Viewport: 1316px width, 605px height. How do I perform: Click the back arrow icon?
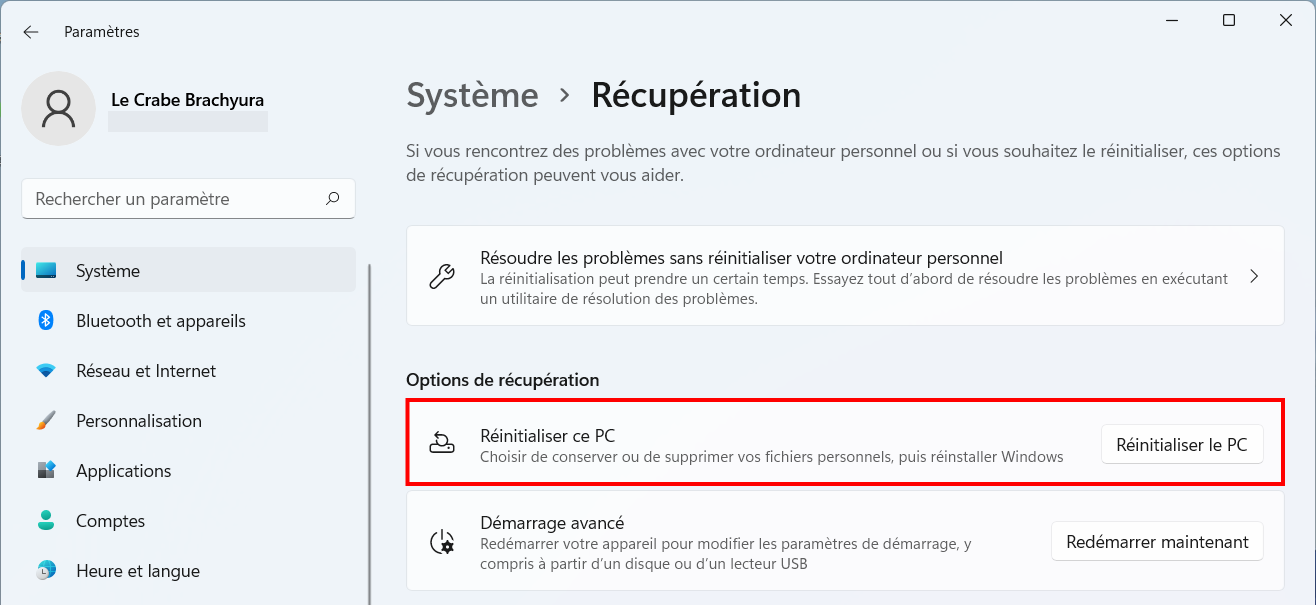click(31, 32)
